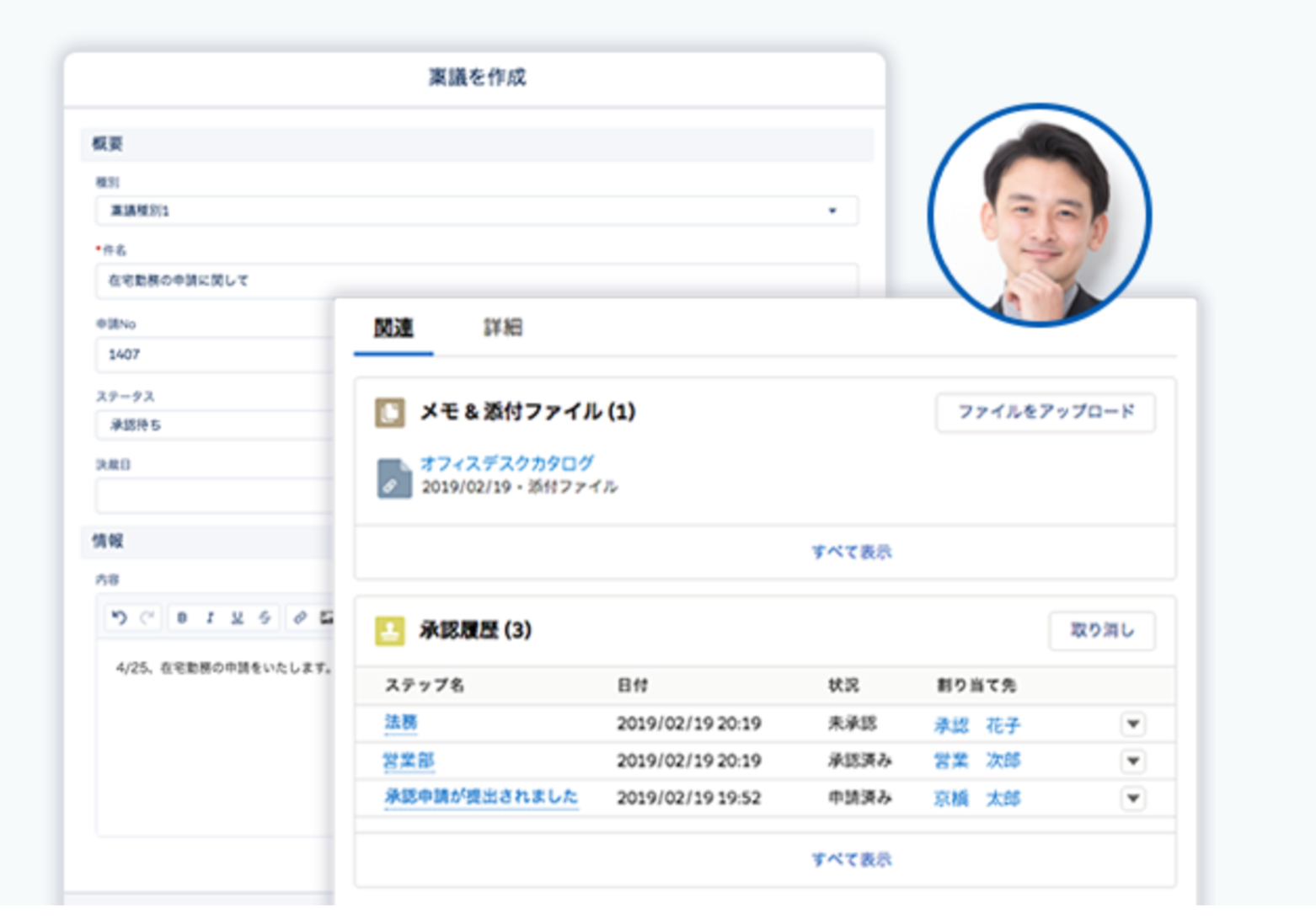Click the Redo icon in the text toolbar
This screenshot has width=1316, height=919.
click(147, 617)
